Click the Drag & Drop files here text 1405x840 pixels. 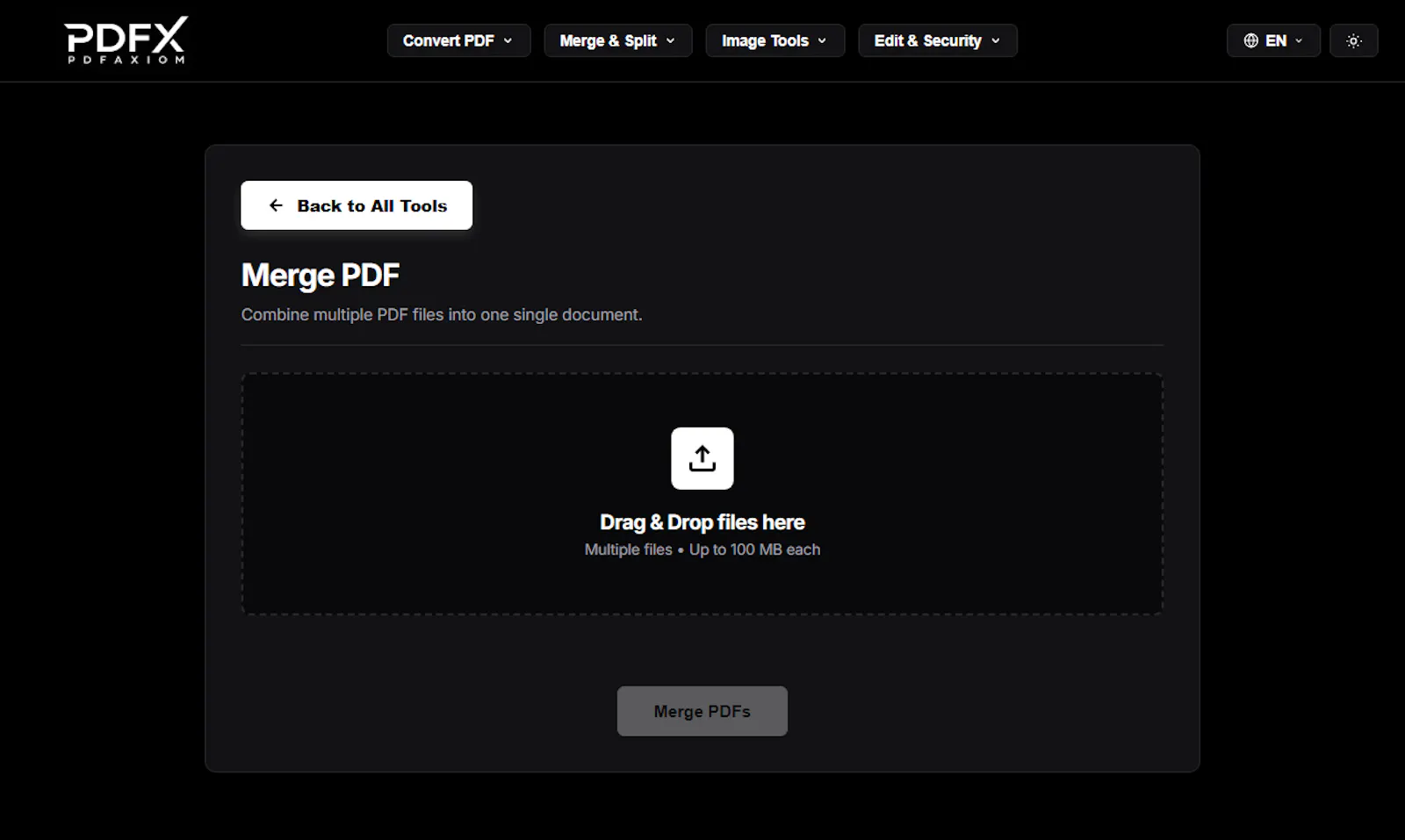tap(702, 522)
